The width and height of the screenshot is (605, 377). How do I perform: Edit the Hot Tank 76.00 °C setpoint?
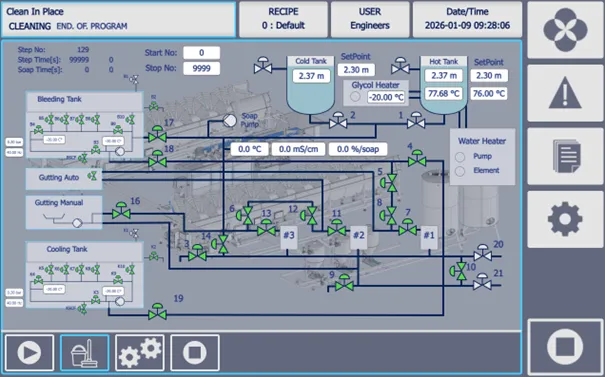[x=489, y=93]
